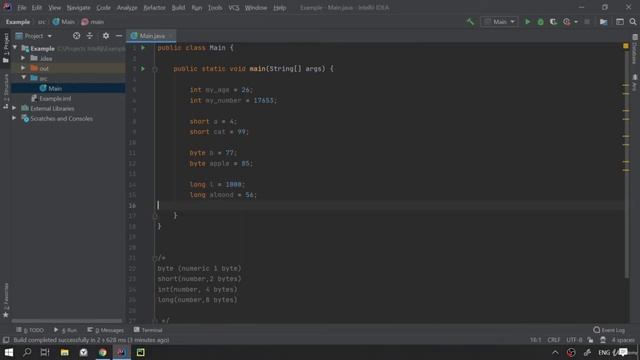Expand External Libraries node

14,108
